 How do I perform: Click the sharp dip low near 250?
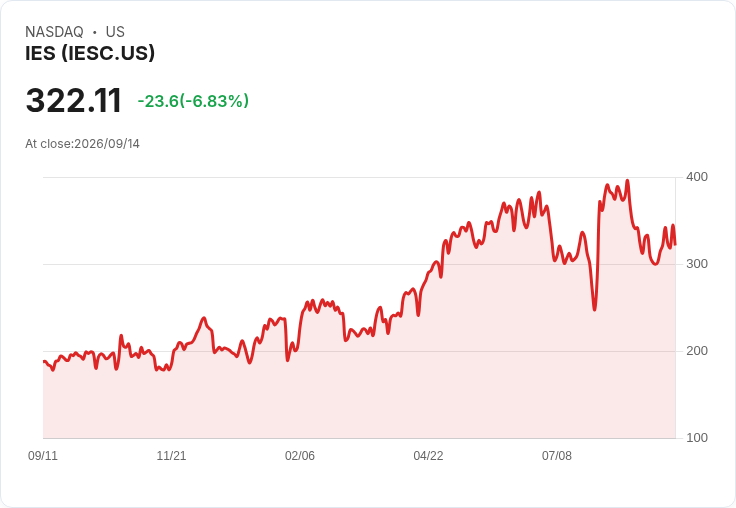(x=594, y=310)
